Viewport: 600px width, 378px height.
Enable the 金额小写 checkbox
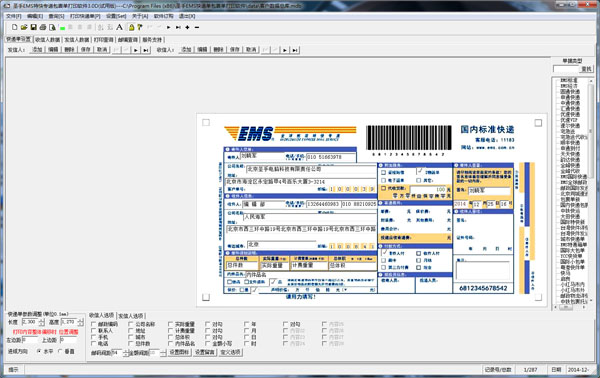click(208, 344)
